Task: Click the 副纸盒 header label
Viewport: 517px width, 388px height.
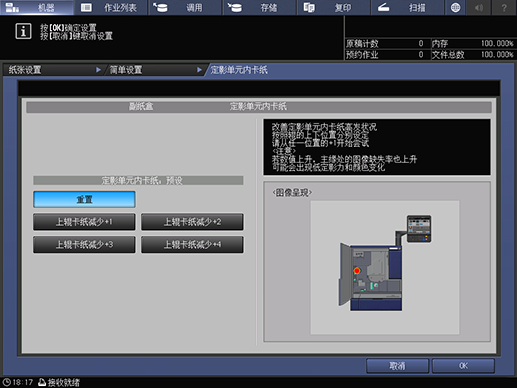Action: pos(141,107)
